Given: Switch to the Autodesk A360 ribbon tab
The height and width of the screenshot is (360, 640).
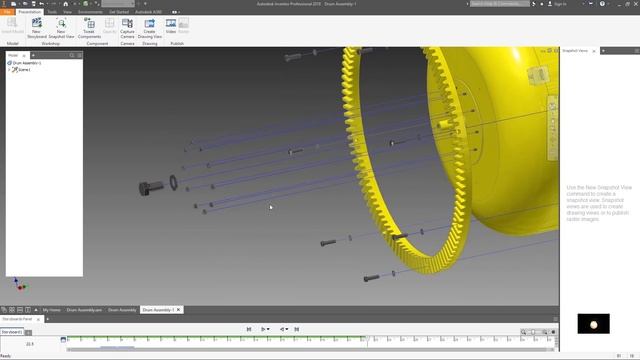Looking at the screenshot, I should [148, 12].
